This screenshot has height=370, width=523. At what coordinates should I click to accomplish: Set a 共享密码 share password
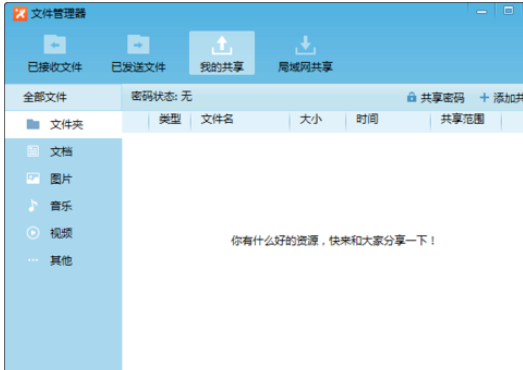coord(442,98)
